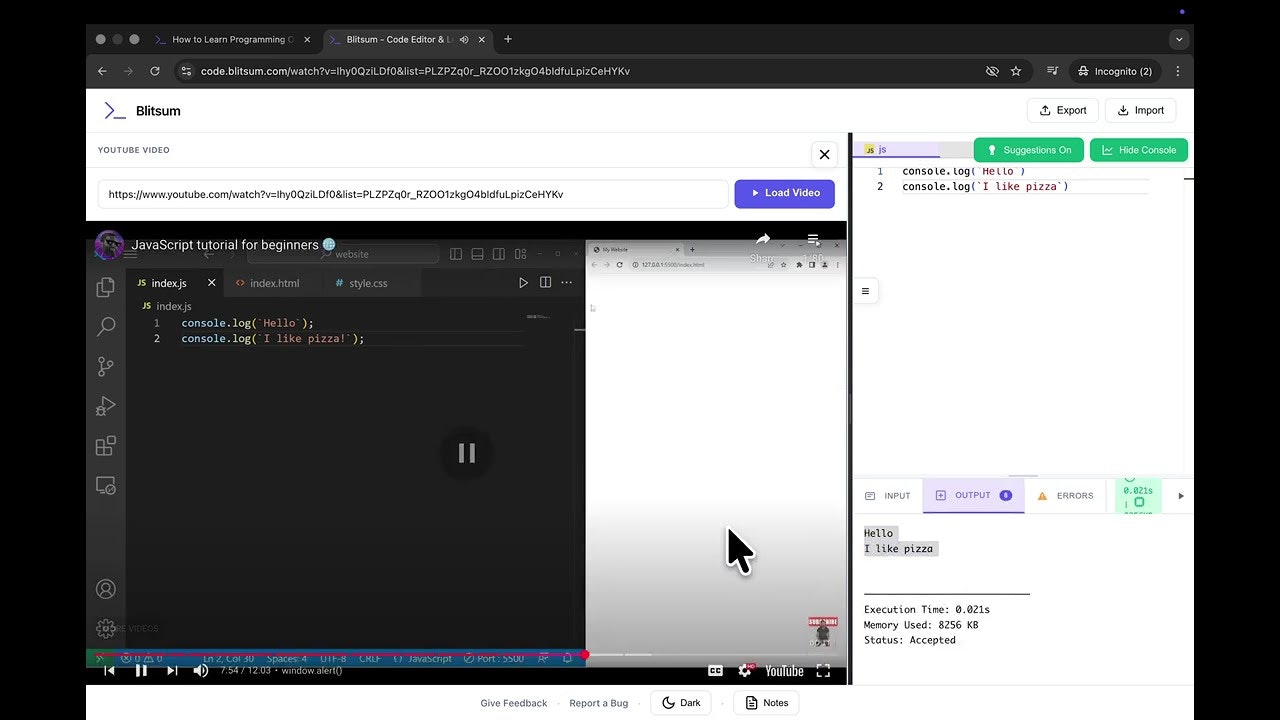The width and height of the screenshot is (1280, 720).
Task: Reload the browser page
Action: pyautogui.click(x=155, y=71)
